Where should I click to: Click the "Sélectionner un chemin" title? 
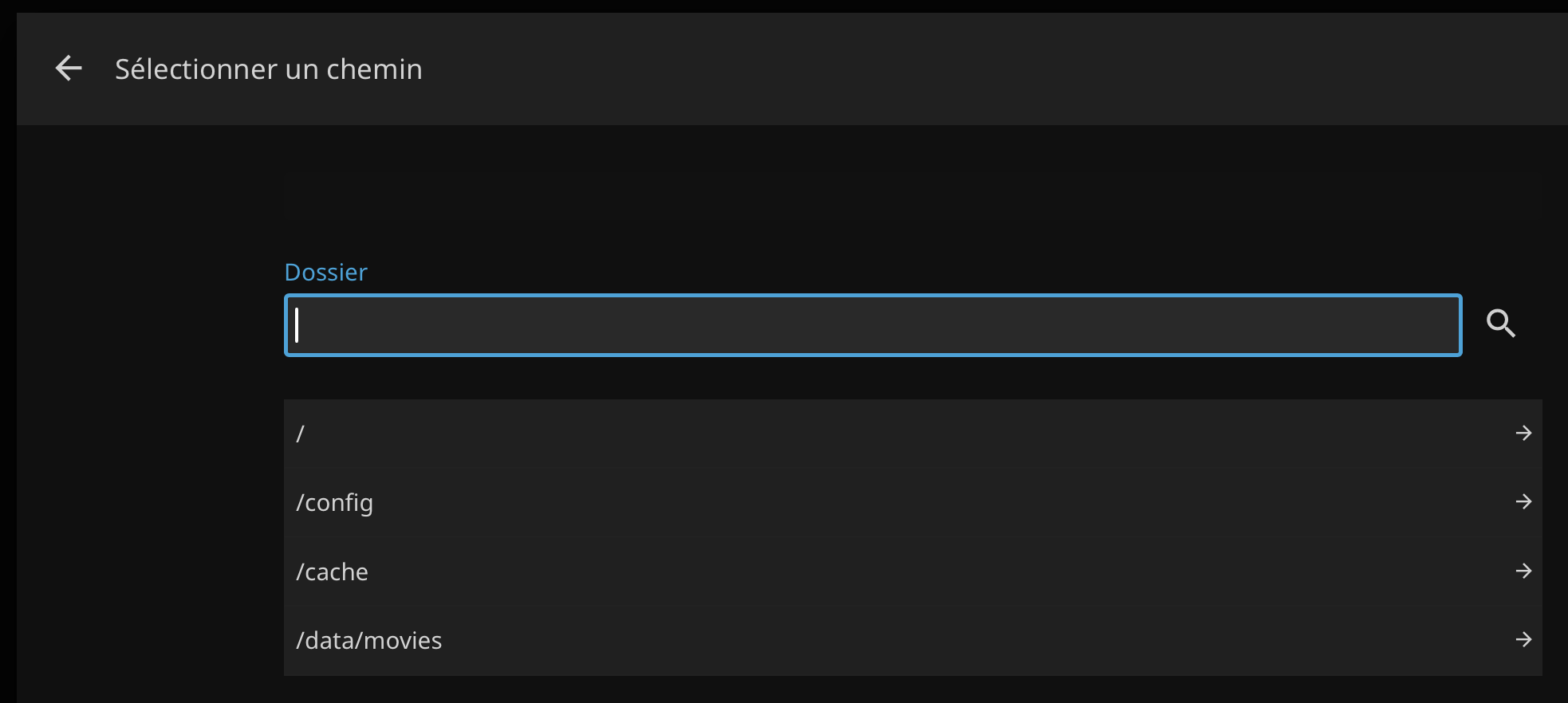(269, 69)
